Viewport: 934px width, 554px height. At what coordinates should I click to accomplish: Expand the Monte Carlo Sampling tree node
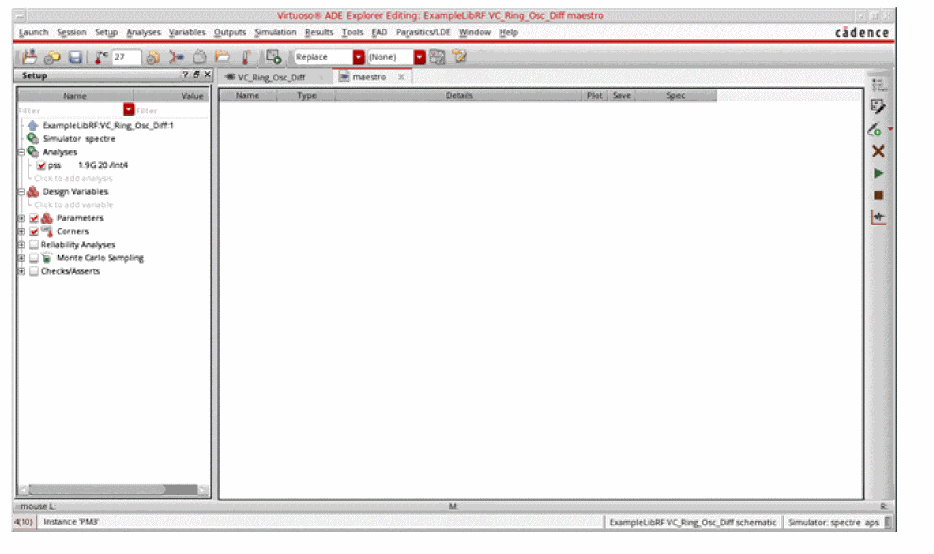pos(21,258)
